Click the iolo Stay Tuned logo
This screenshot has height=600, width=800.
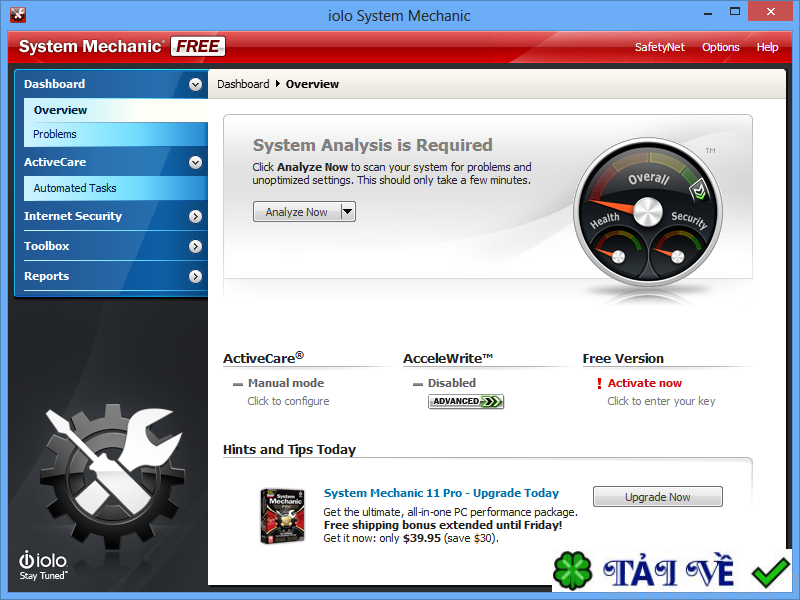click(x=44, y=565)
